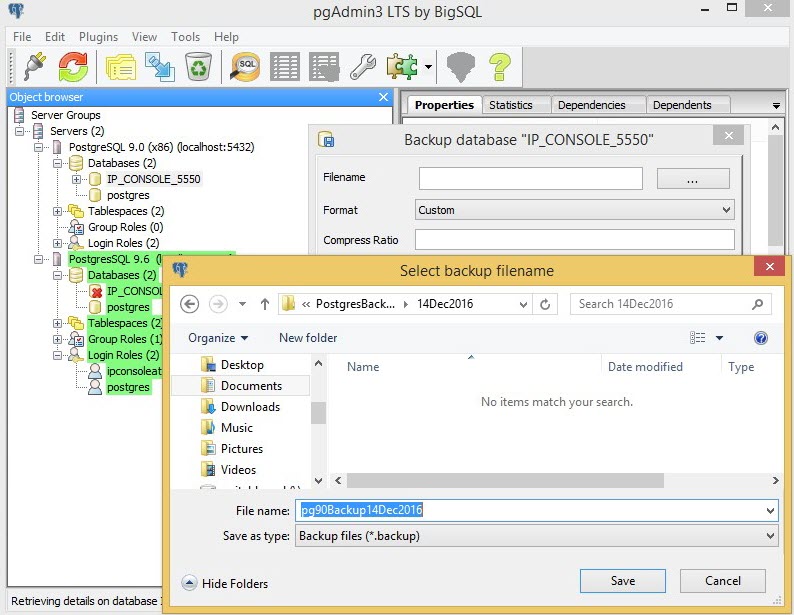Click the Search 14Dec2016 field

[x=670, y=304]
